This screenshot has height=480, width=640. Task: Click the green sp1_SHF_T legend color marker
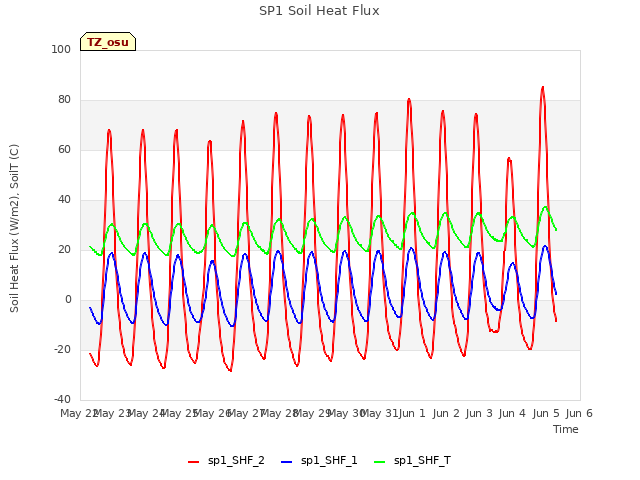pyautogui.click(x=380, y=462)
